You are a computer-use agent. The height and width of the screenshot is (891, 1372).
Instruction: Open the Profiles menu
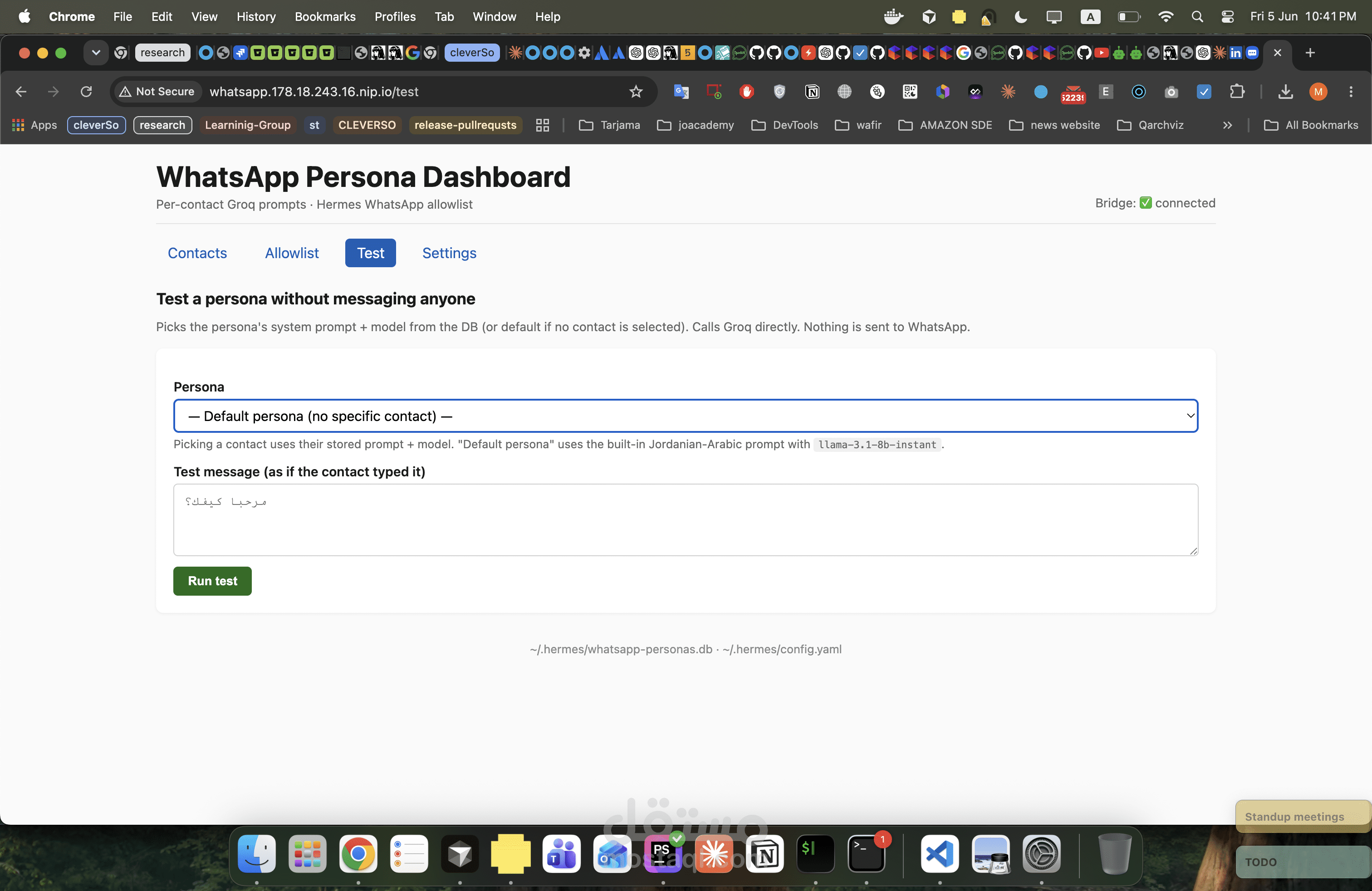click(395, 17)
